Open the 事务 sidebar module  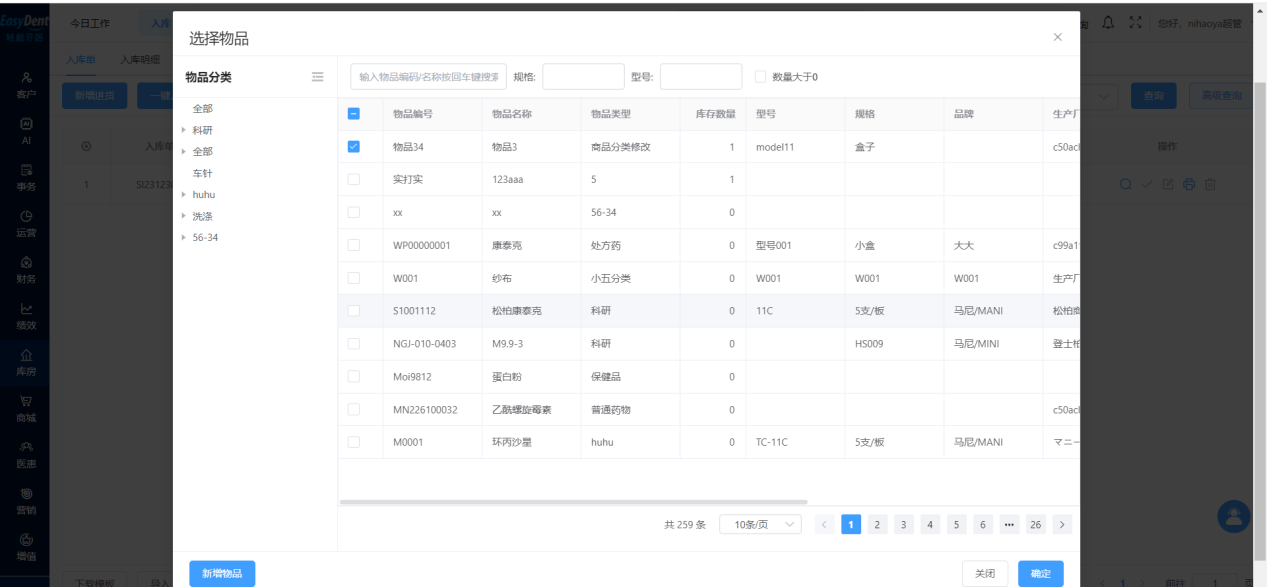pos(26,176)
